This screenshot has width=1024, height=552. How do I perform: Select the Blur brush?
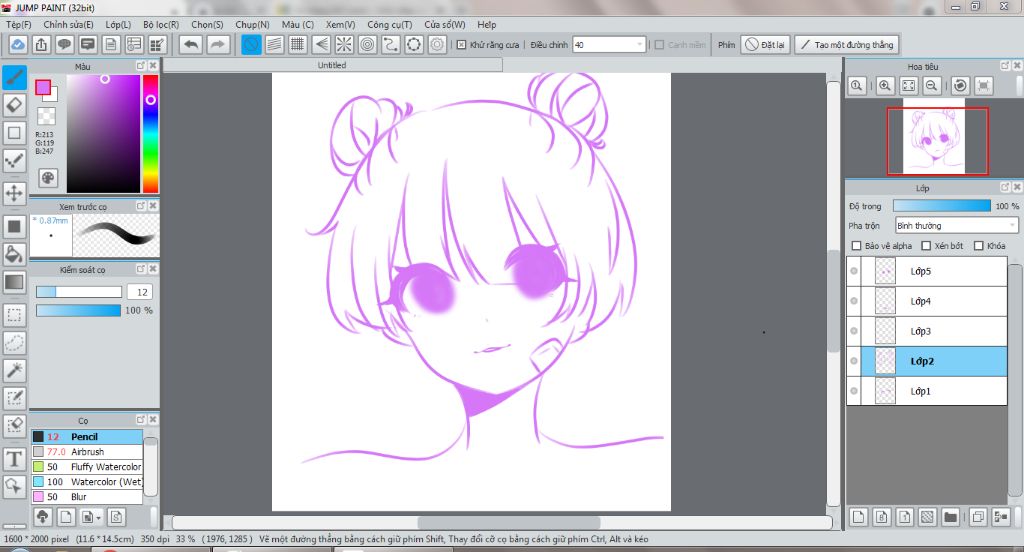pos(87,496)
